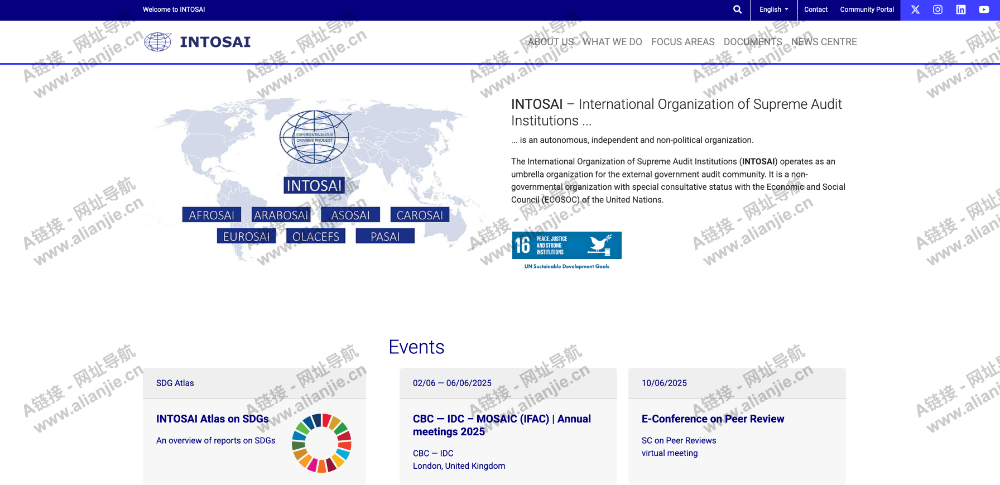The width and height of the screenshot is (1000, 485).
Task: Click the SDG 16 Peace Justice badge
Action: [566, 245]
